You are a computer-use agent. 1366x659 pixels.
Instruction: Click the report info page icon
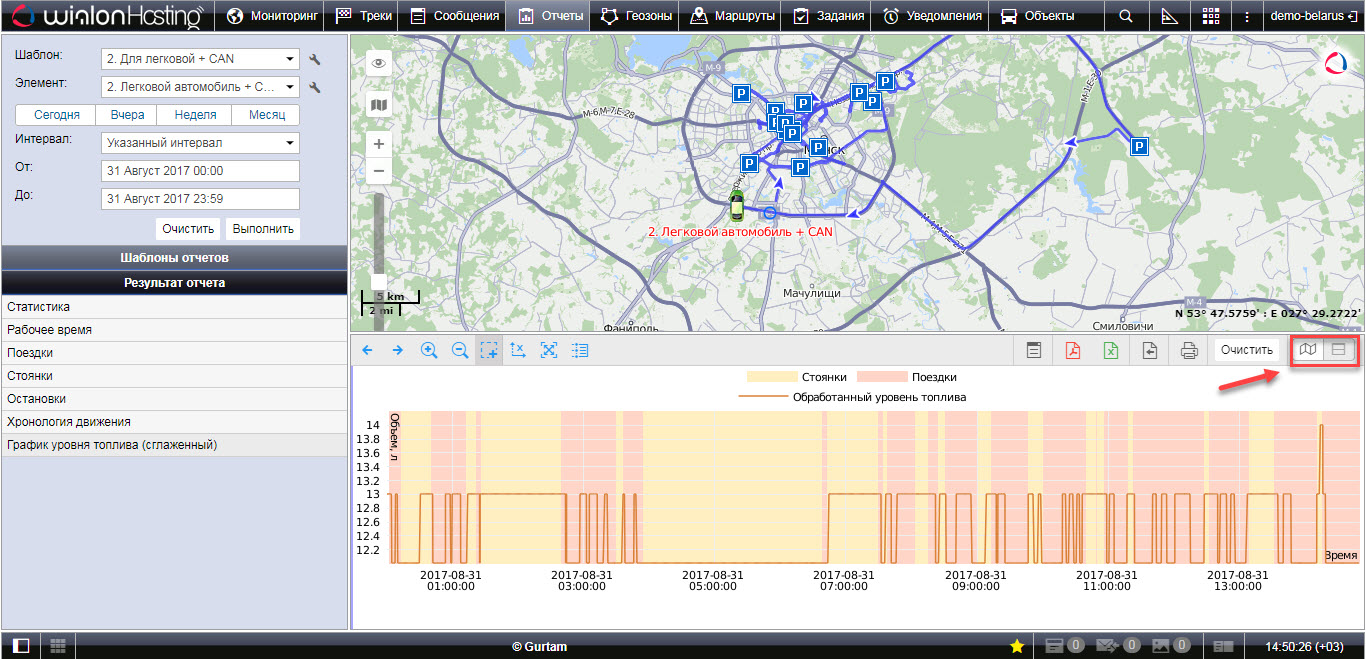[1033, 350]
